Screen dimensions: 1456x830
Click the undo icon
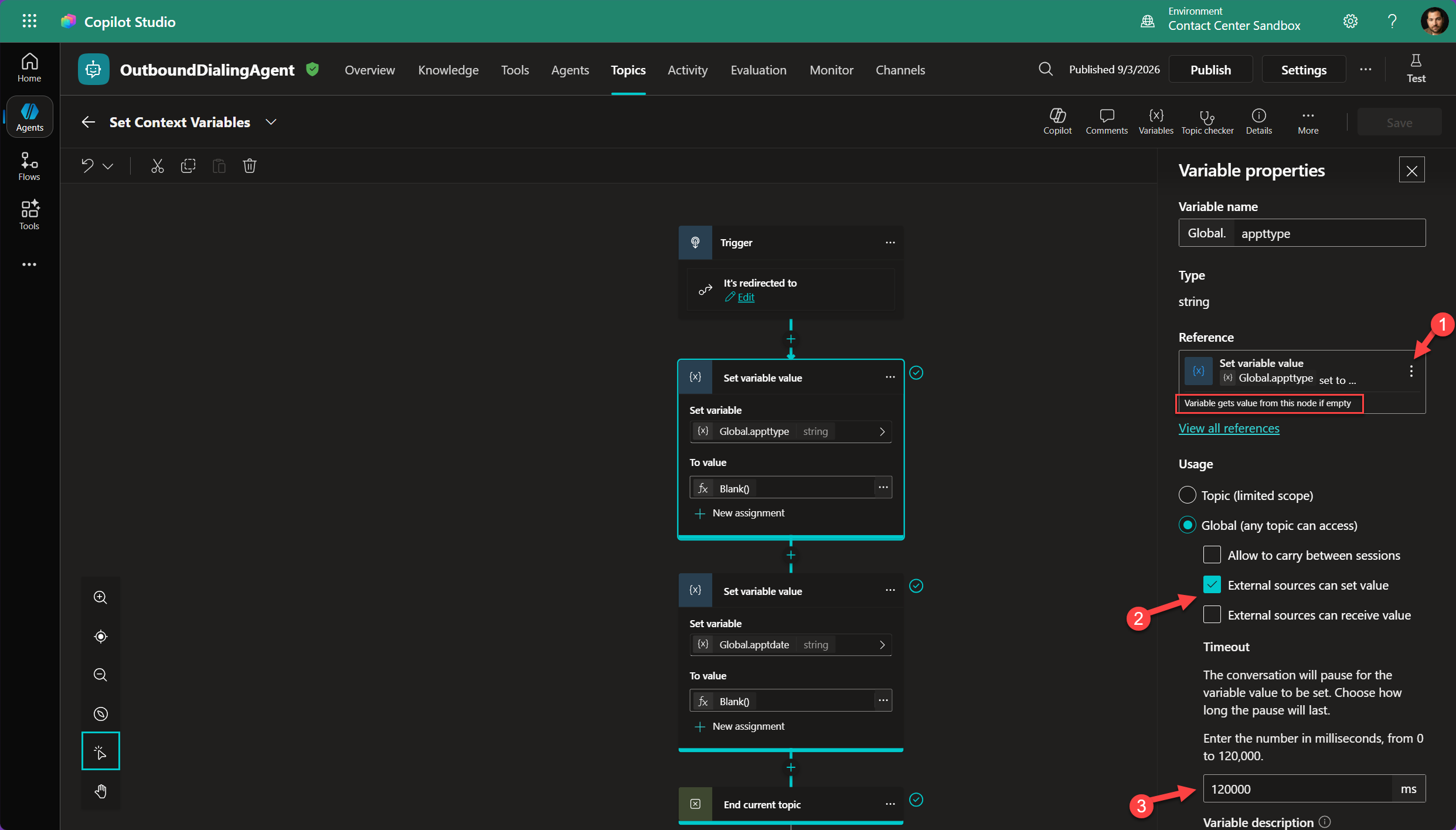point(87,166)
